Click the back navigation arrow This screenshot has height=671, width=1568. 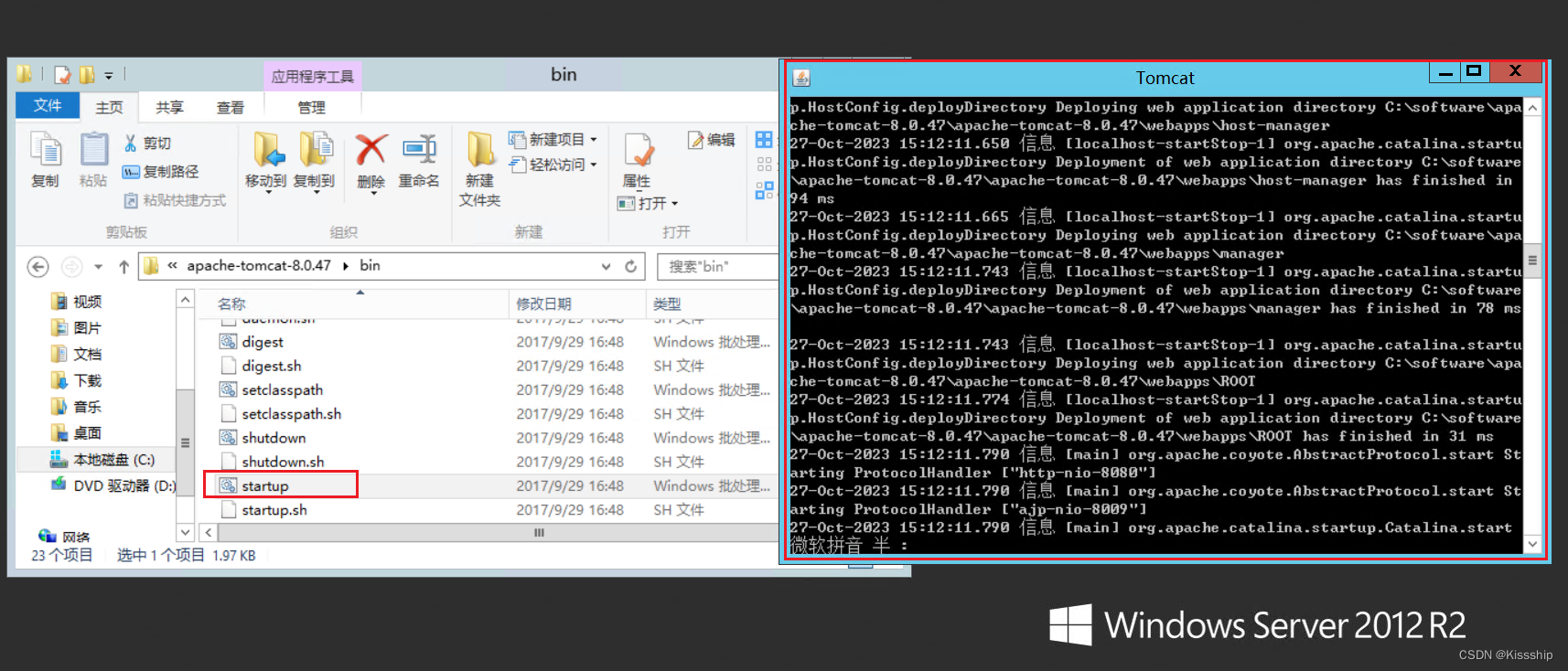[x=38, y=266]
